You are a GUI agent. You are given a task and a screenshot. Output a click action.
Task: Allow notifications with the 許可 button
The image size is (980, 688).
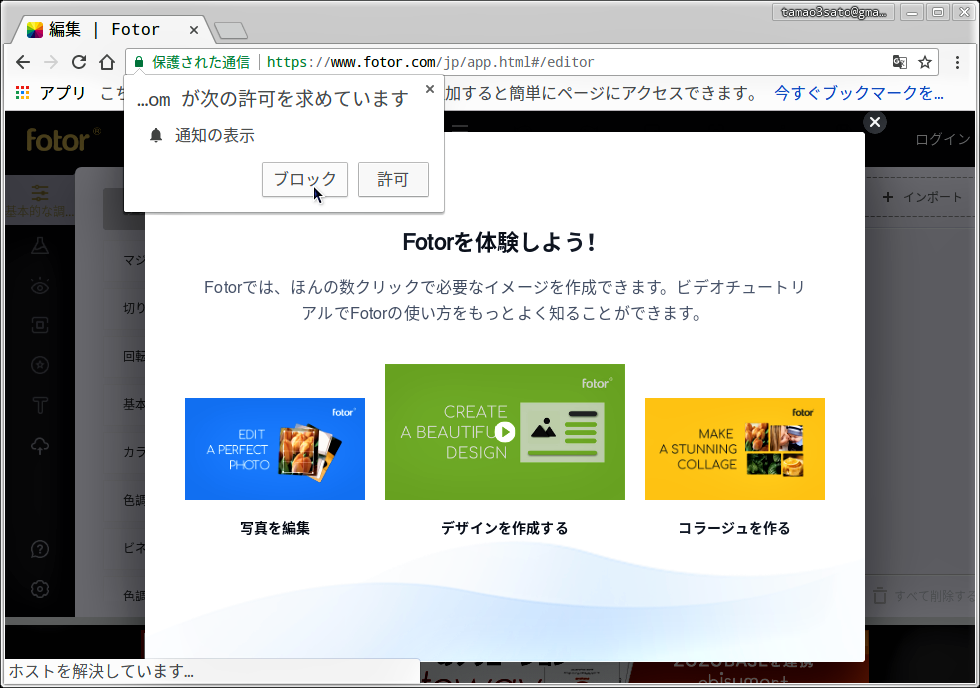(393, 179)
